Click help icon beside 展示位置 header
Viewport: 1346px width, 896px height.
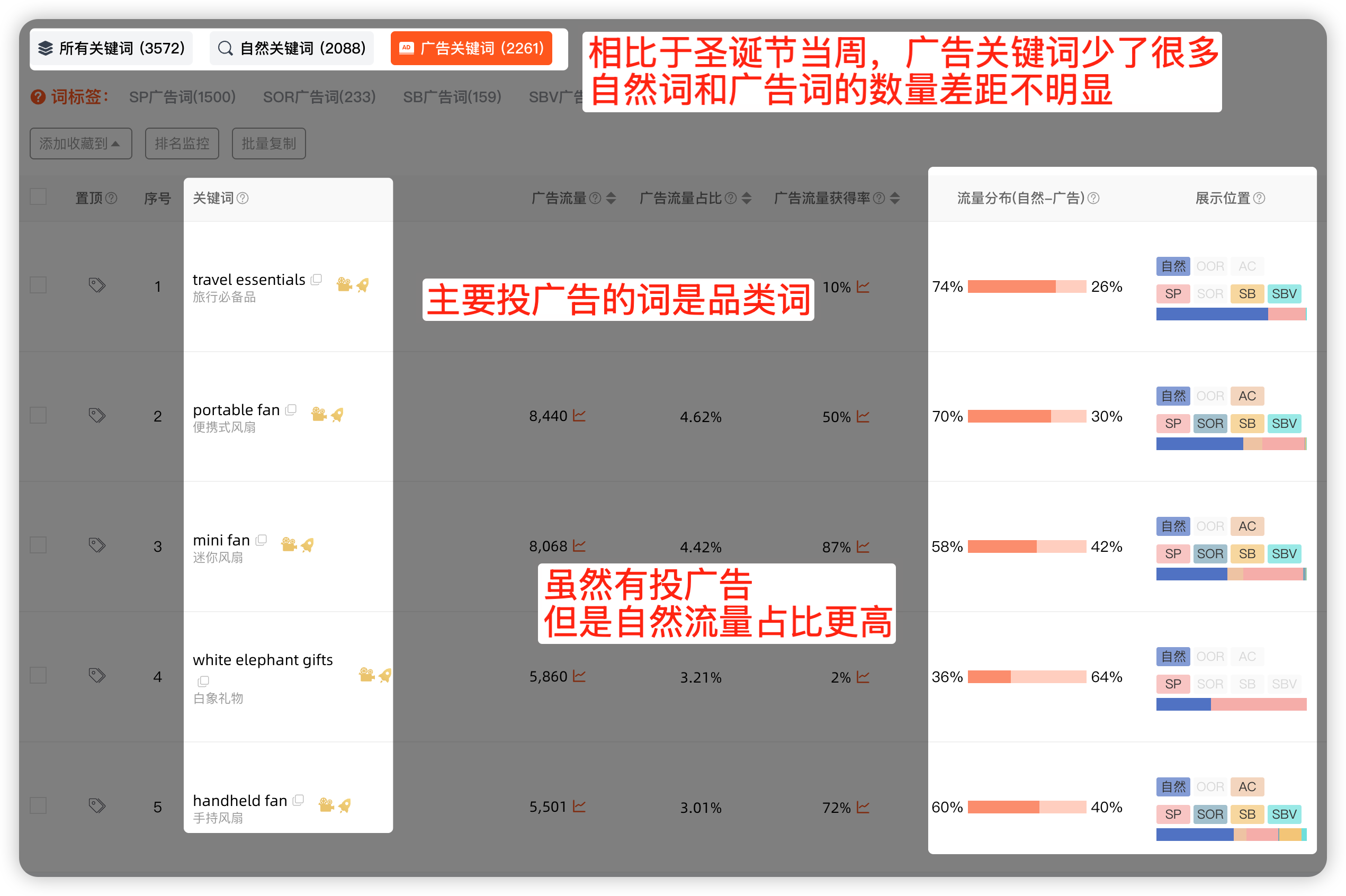point(1259,198)
